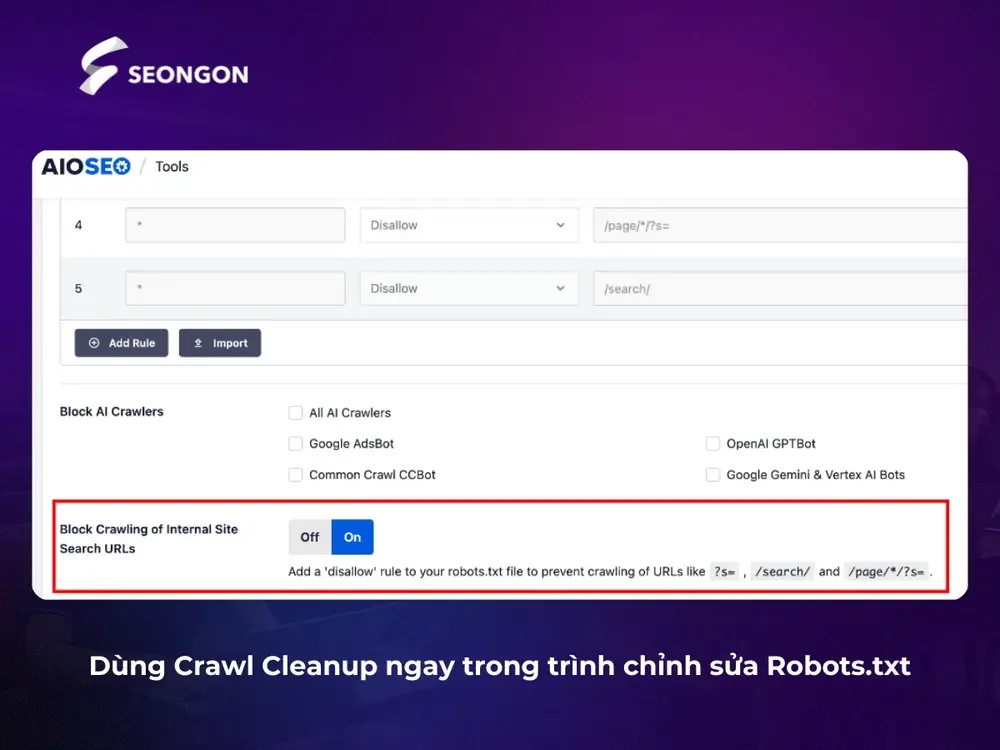Click Block Crawling of Internal Site Search URLs label
Viewport: 1000px width, 750px height.
(149, 539)
